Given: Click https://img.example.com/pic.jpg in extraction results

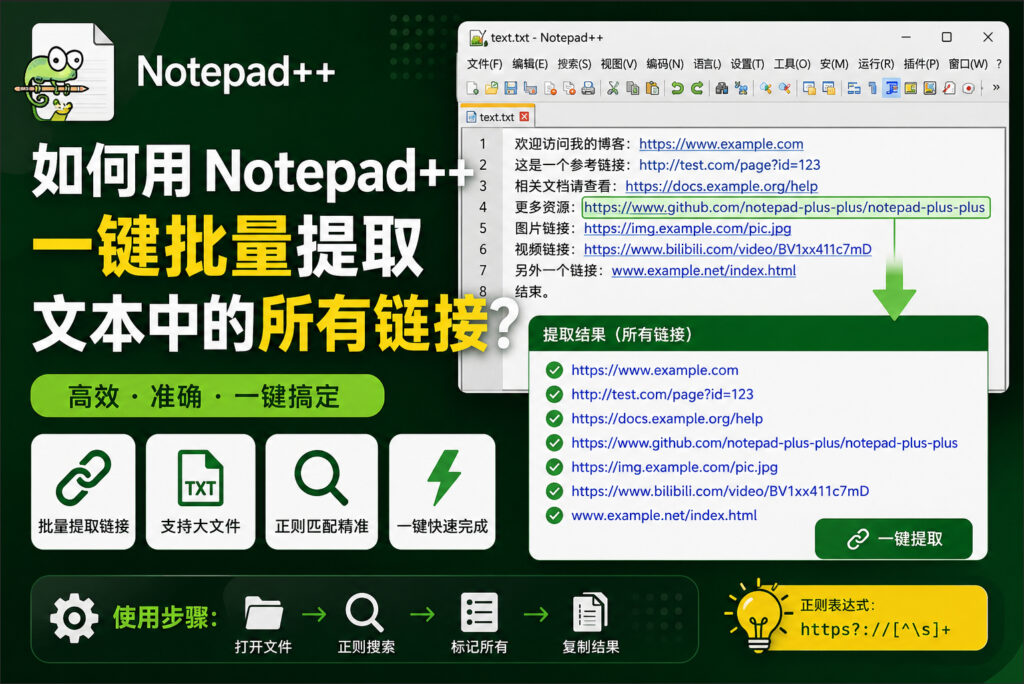Looking at the screenshot, I should (674, 466).
